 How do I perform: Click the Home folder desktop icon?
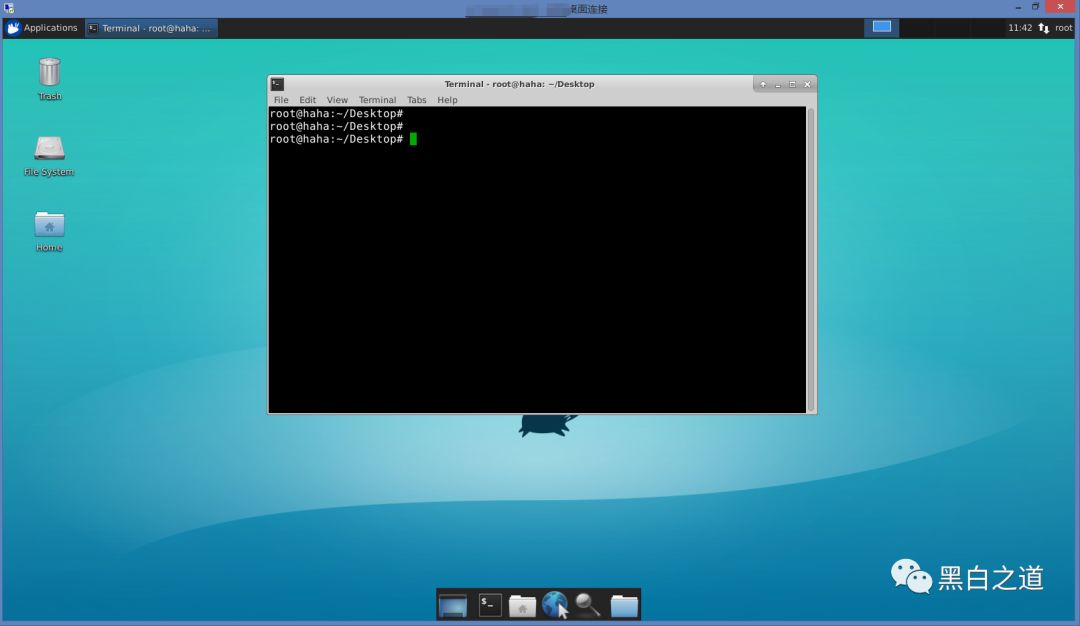[49, 225]
